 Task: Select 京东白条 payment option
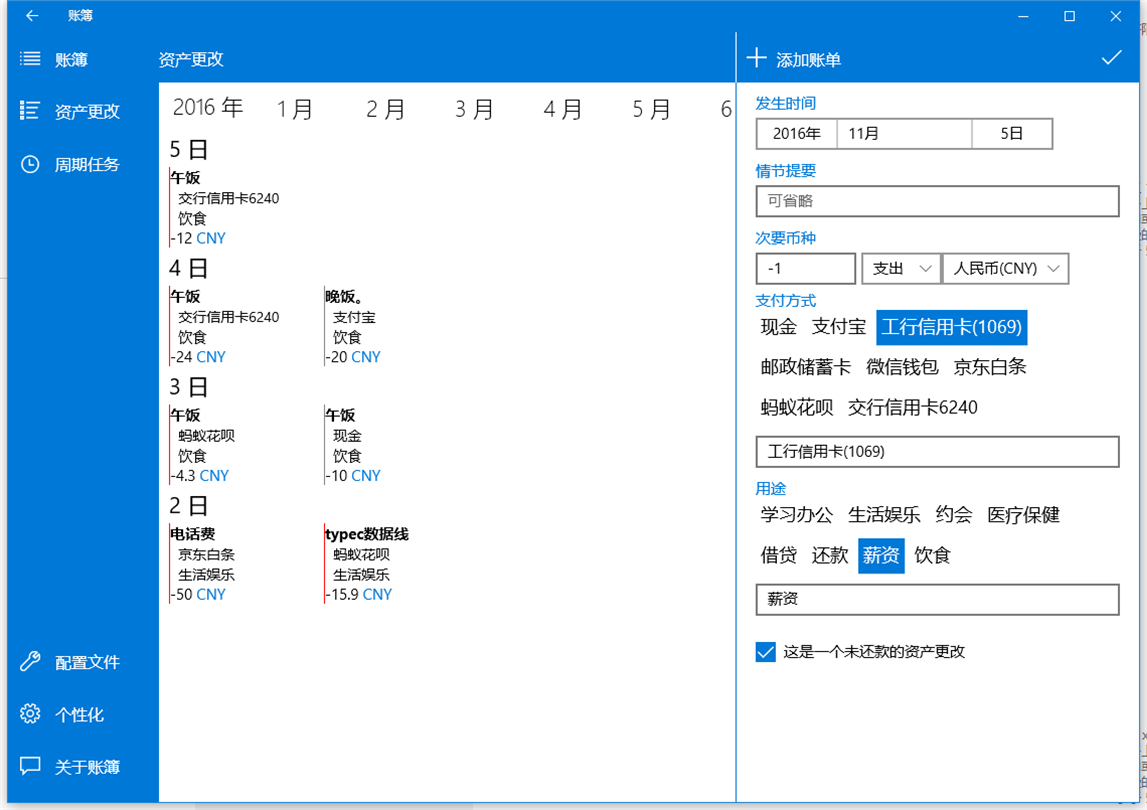point(990,367)
